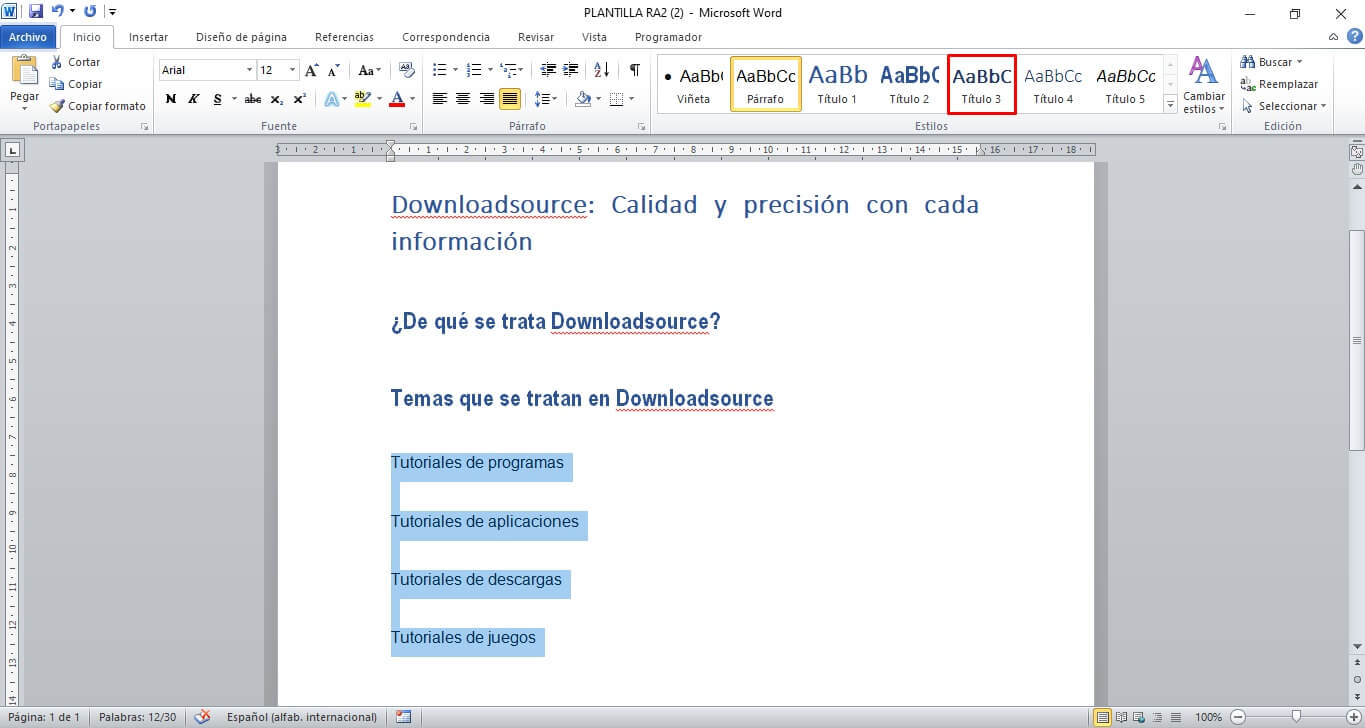Open the Archivo menu
This screenshot has height=728, width=1365.
point(28,37)
